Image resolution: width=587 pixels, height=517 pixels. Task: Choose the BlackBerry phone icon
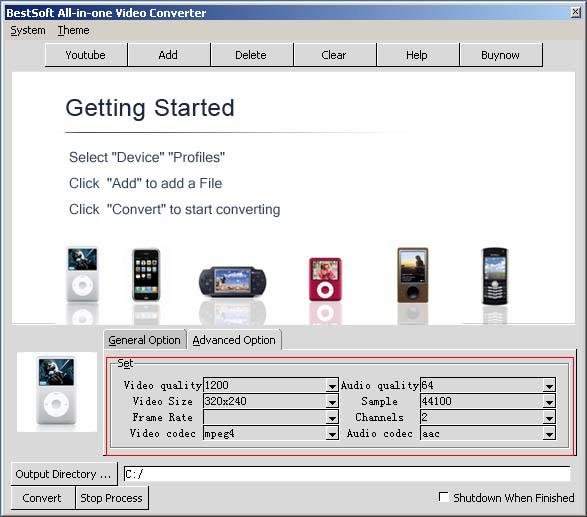(x=495, y=276)
